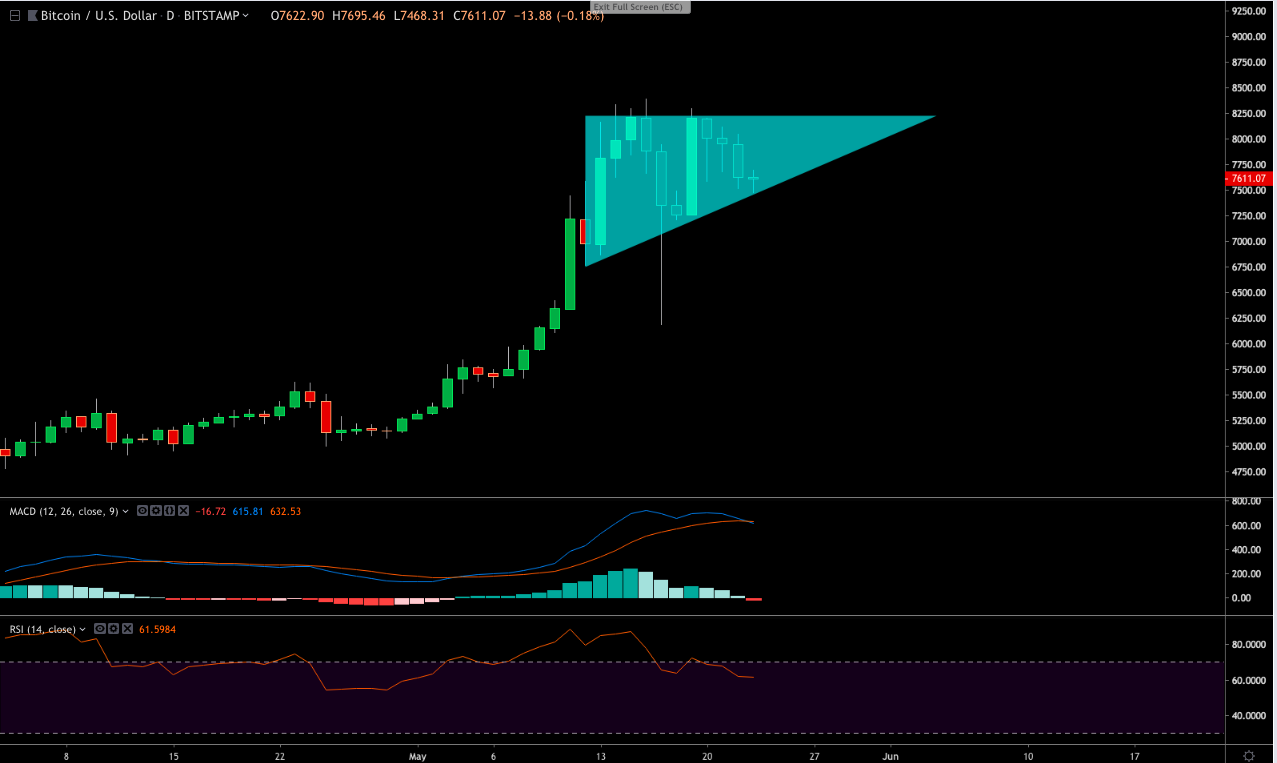Hide the MACD indicator using its eye icon
This screenshot has height=763, width=1277.
pyautogui.click(x=143, y=511)
